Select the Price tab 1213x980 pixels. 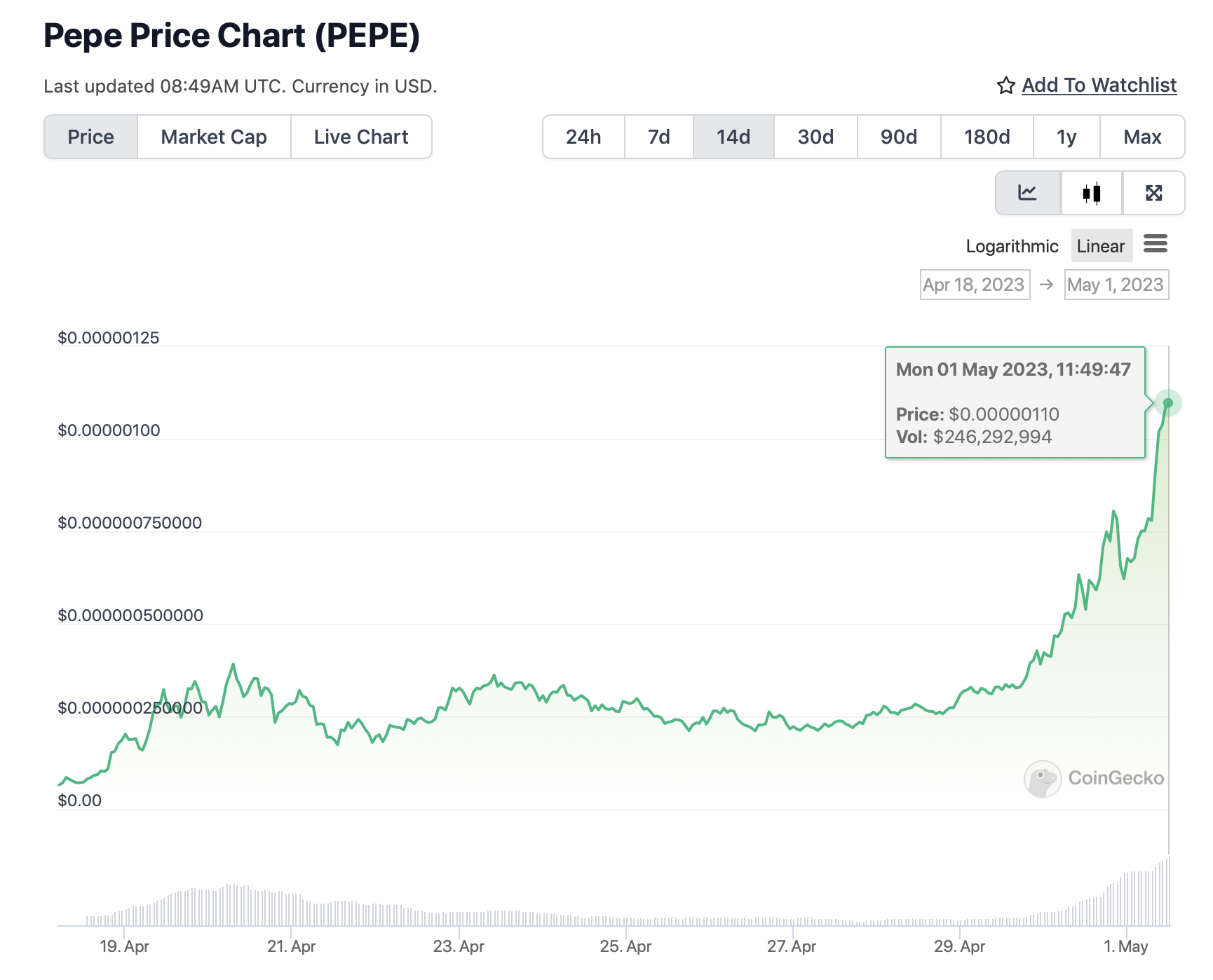91,137
